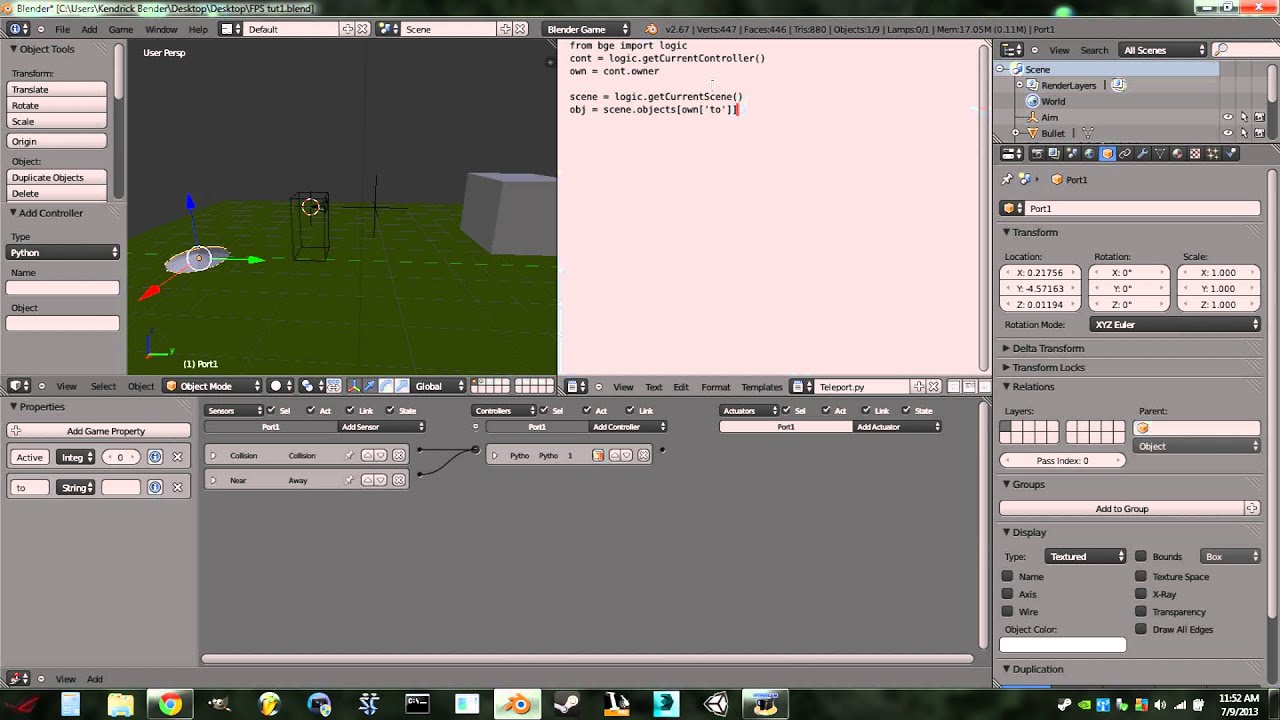Open the Render properties tab (camera icon)
The width and height of the screenshot is (1280, 720).
click(1037, 153)
